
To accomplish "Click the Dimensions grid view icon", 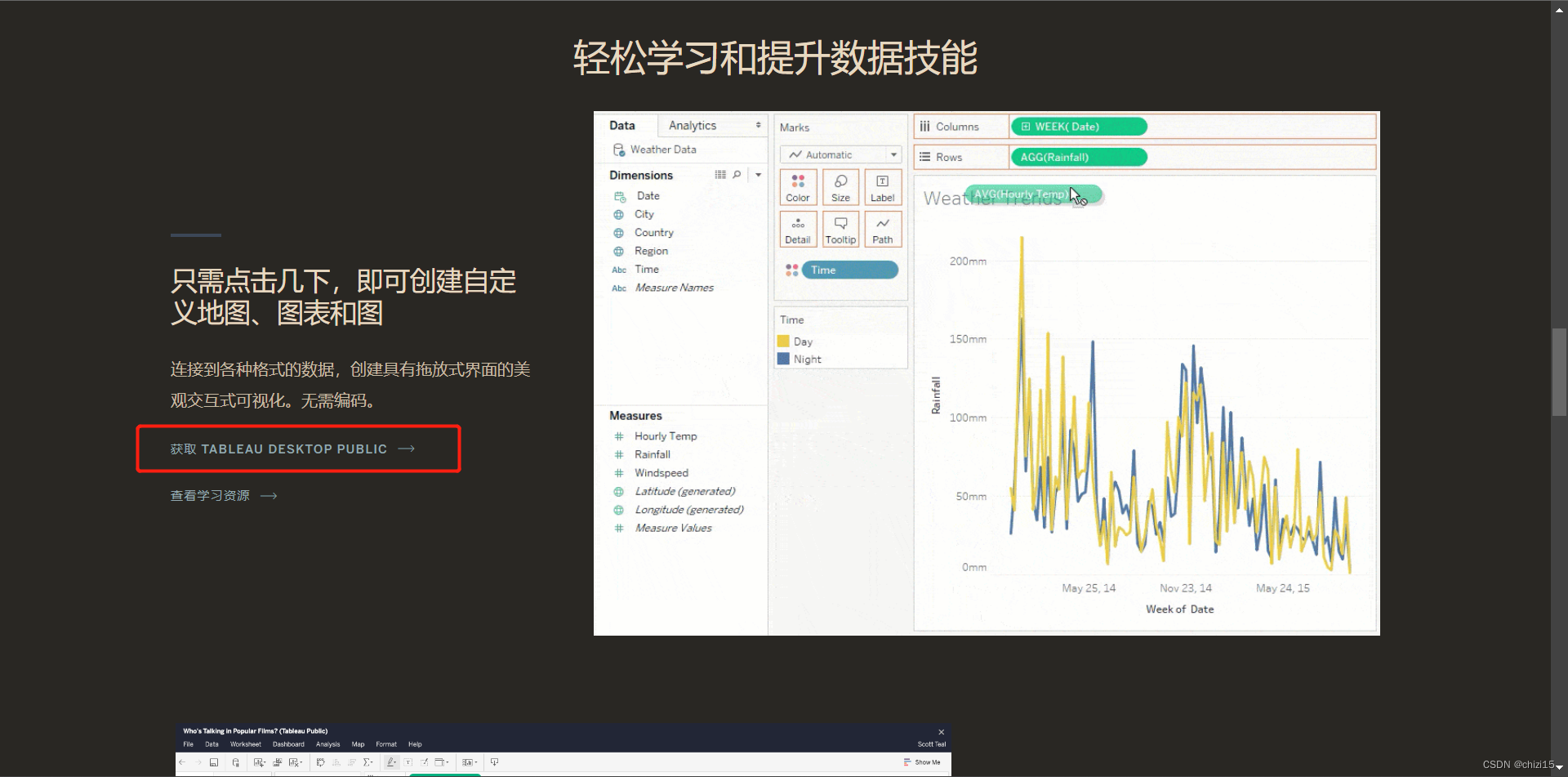I will click(x=720, y=174).
